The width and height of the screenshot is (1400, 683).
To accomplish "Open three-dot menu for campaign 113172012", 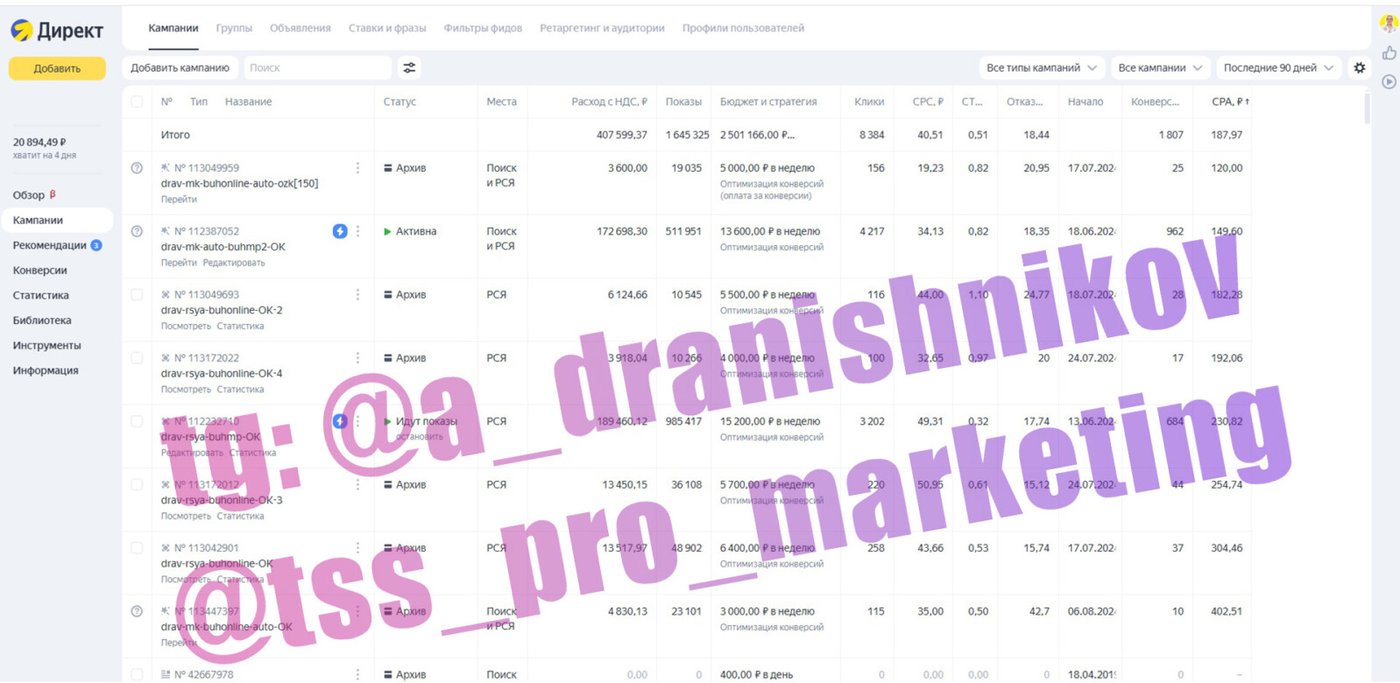I will (x=358, y=485).
